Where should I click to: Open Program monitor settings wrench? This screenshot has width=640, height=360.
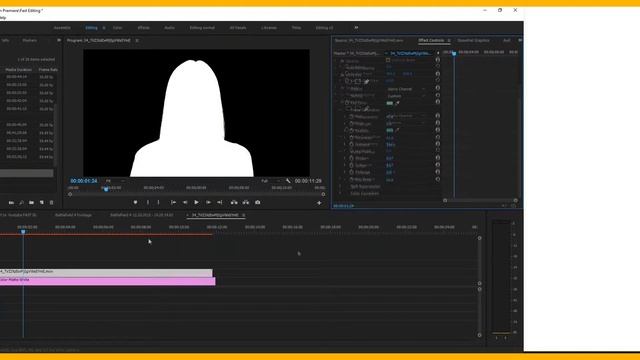click(x=288, y=181)
